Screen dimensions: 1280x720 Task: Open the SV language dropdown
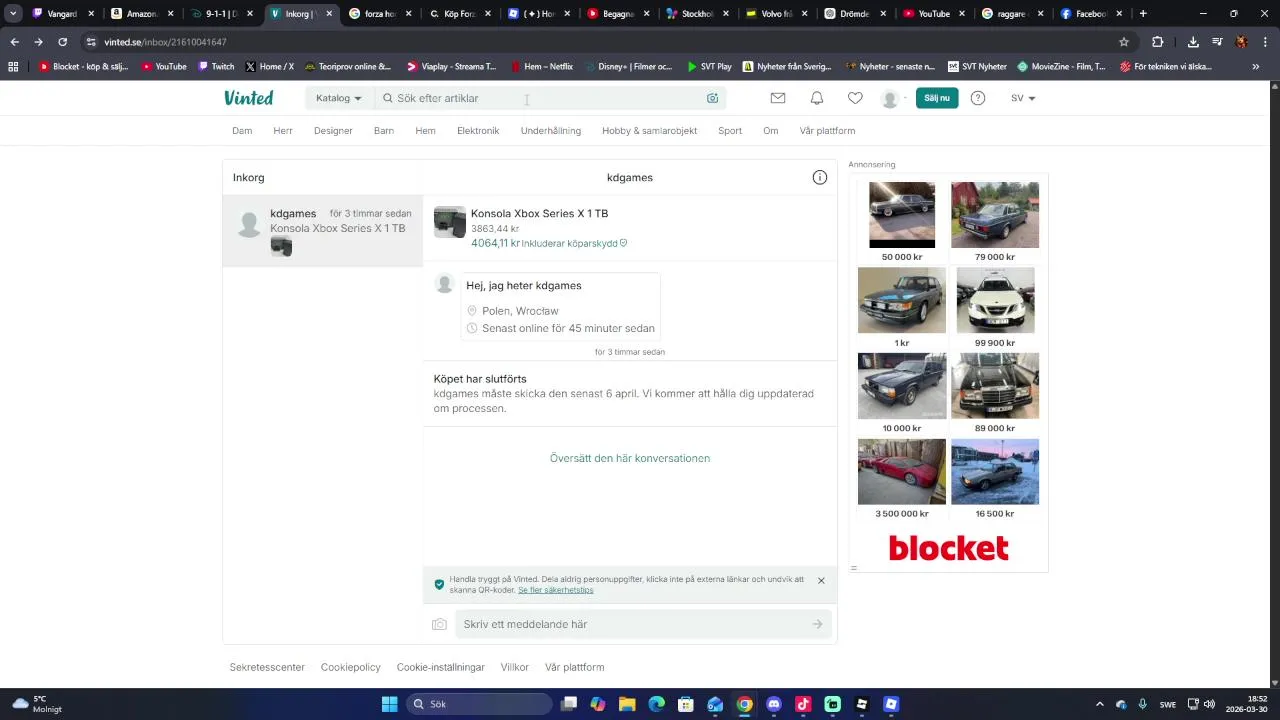(1023, 98)
